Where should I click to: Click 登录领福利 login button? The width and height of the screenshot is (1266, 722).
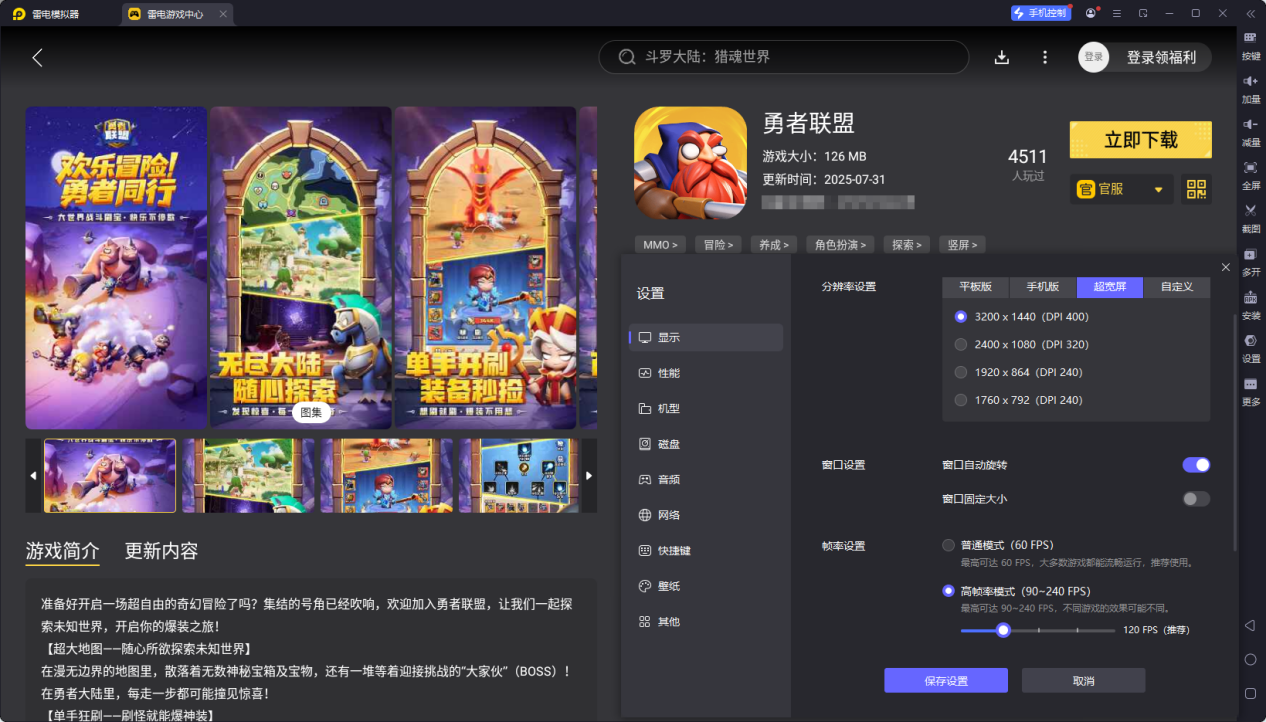pyautogui.click(x=1161, y=58)
